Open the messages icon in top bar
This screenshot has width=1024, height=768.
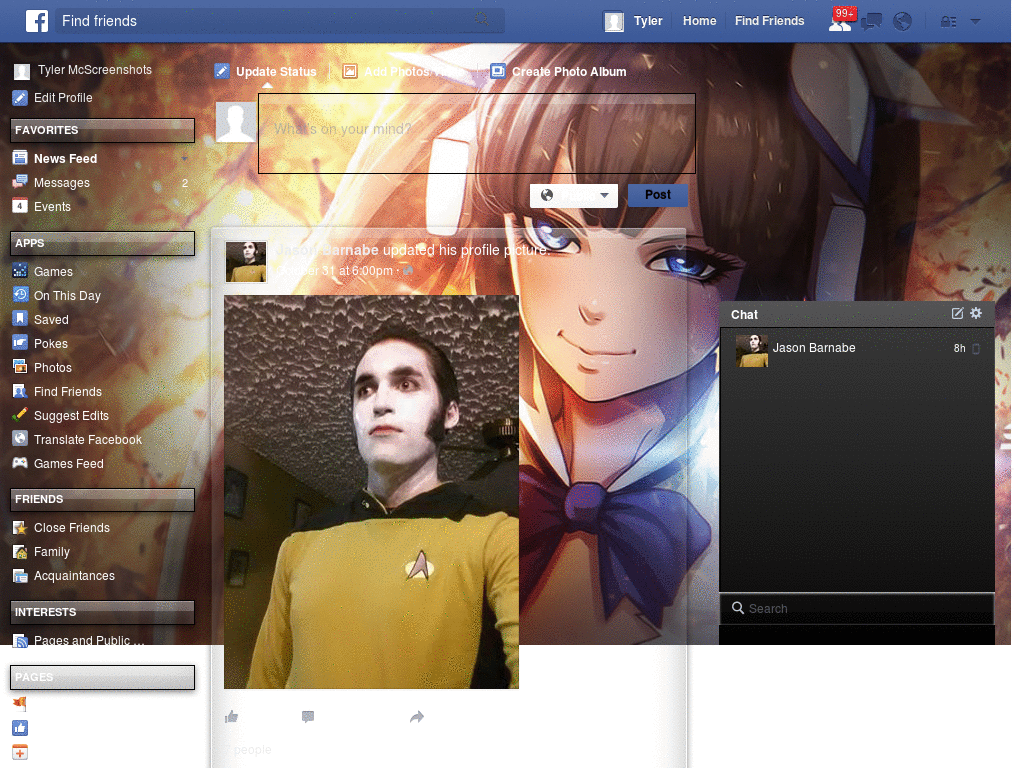[871, 22]
